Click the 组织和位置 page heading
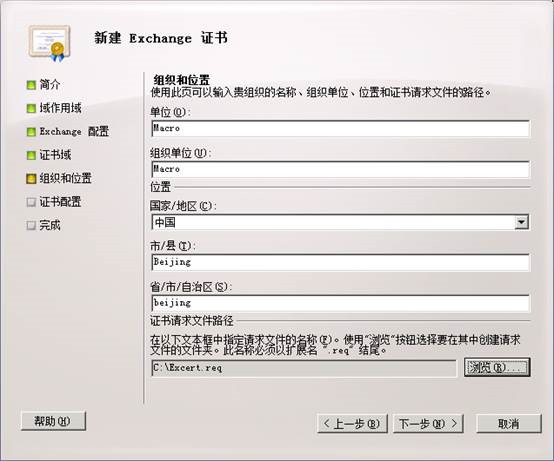554x461 pixels. (x=182, y=79)
